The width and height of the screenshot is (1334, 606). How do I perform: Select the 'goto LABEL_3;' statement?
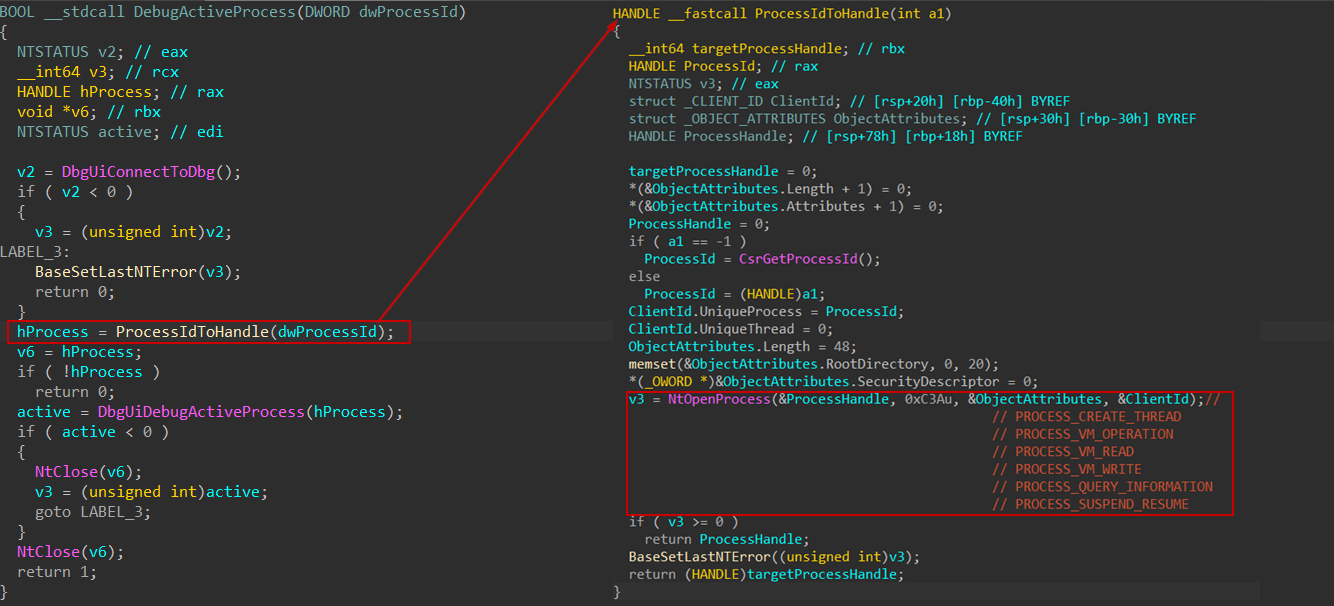(x=93, y=512)
